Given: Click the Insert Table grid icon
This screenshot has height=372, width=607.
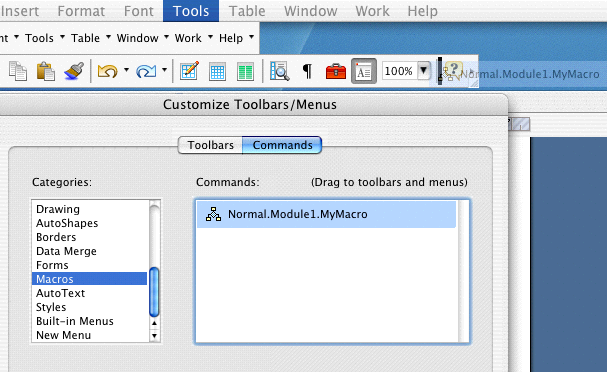Looking at the screenshot, I should point(217,72).
